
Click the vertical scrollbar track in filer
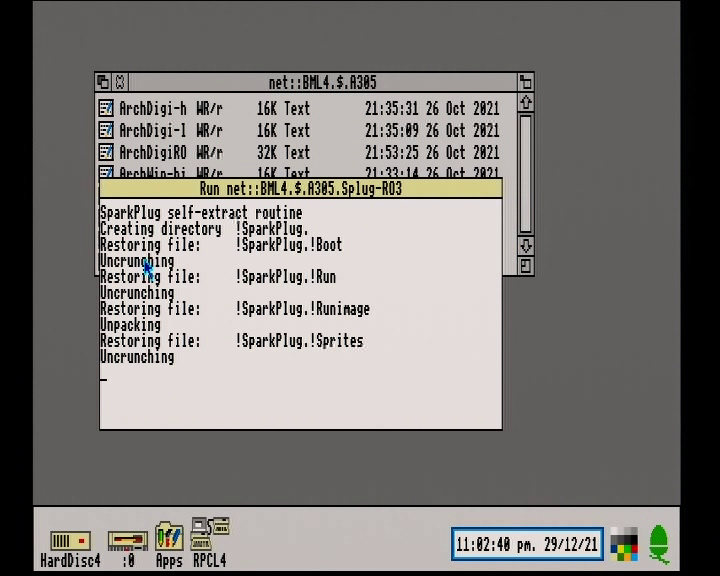point(526,175)
